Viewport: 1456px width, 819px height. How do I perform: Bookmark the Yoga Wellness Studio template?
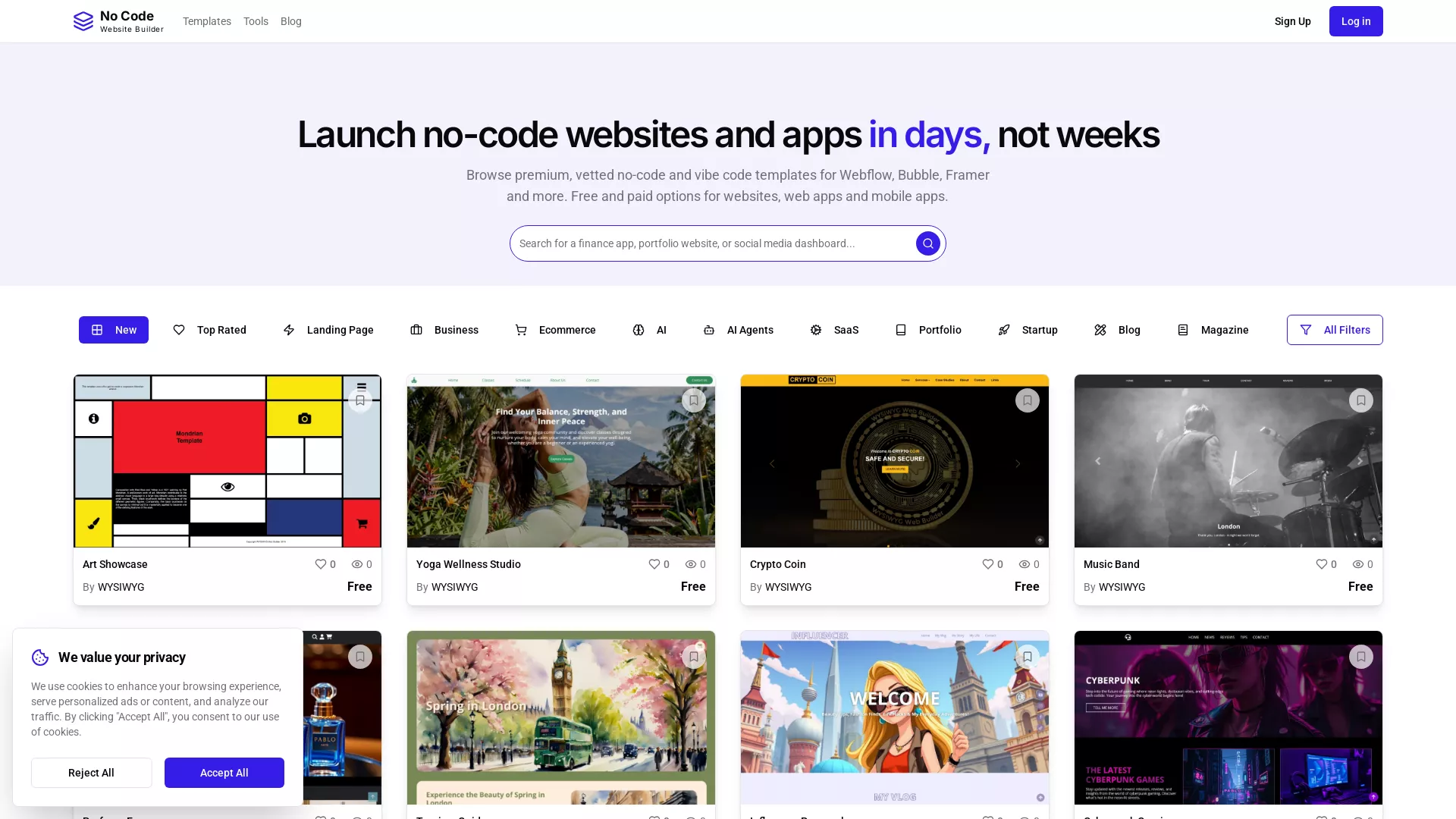[x=694, y=400]
